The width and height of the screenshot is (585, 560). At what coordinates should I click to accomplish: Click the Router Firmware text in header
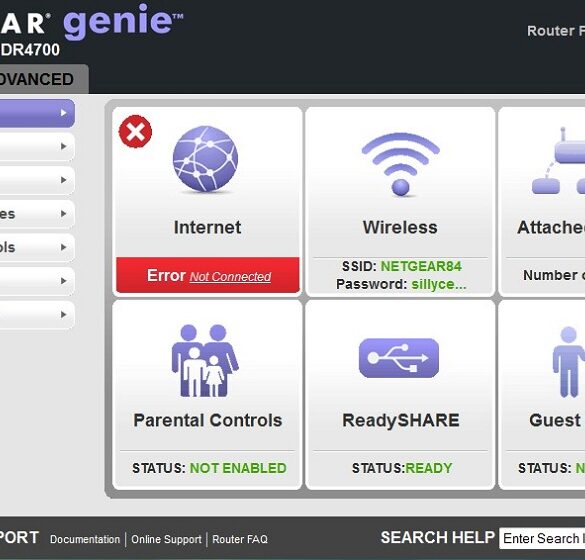tap(556, 31)
